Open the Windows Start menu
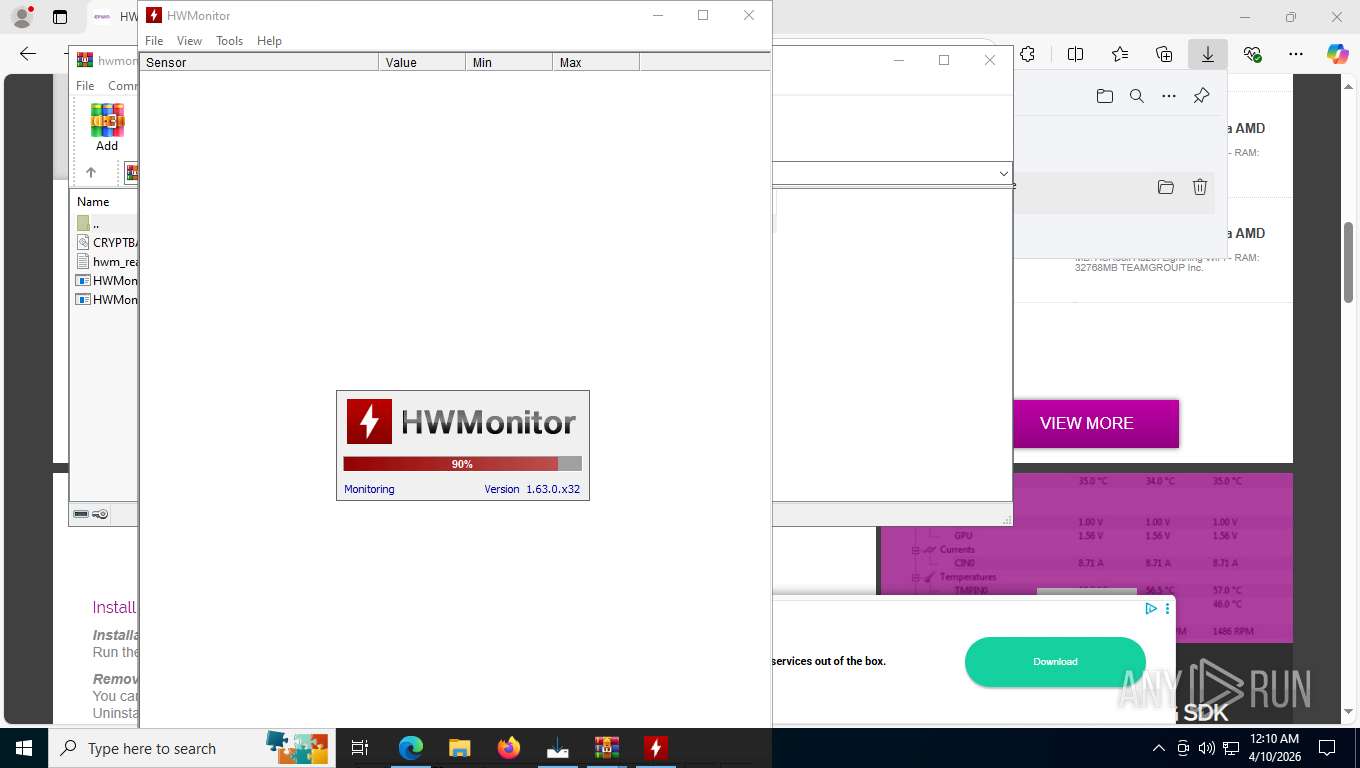Image resolution: width=1360 pixels, height=768 pixels. click(x=23, y=748)
